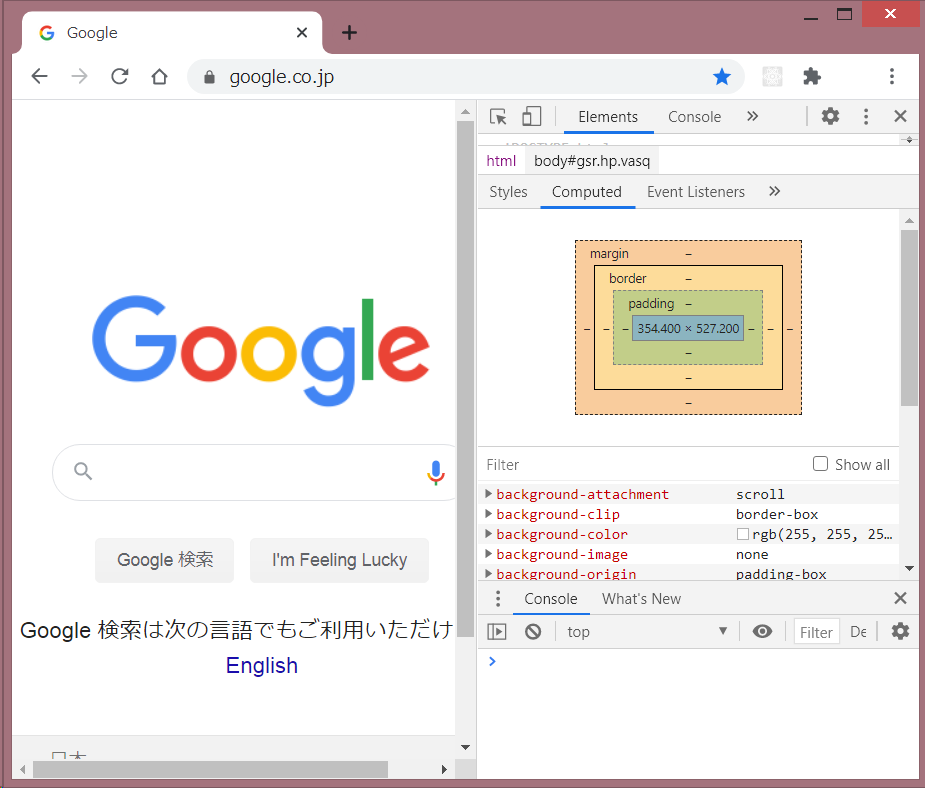Expand the background-color property
Viewport: 925px width, 788px height.
[488, 534]
